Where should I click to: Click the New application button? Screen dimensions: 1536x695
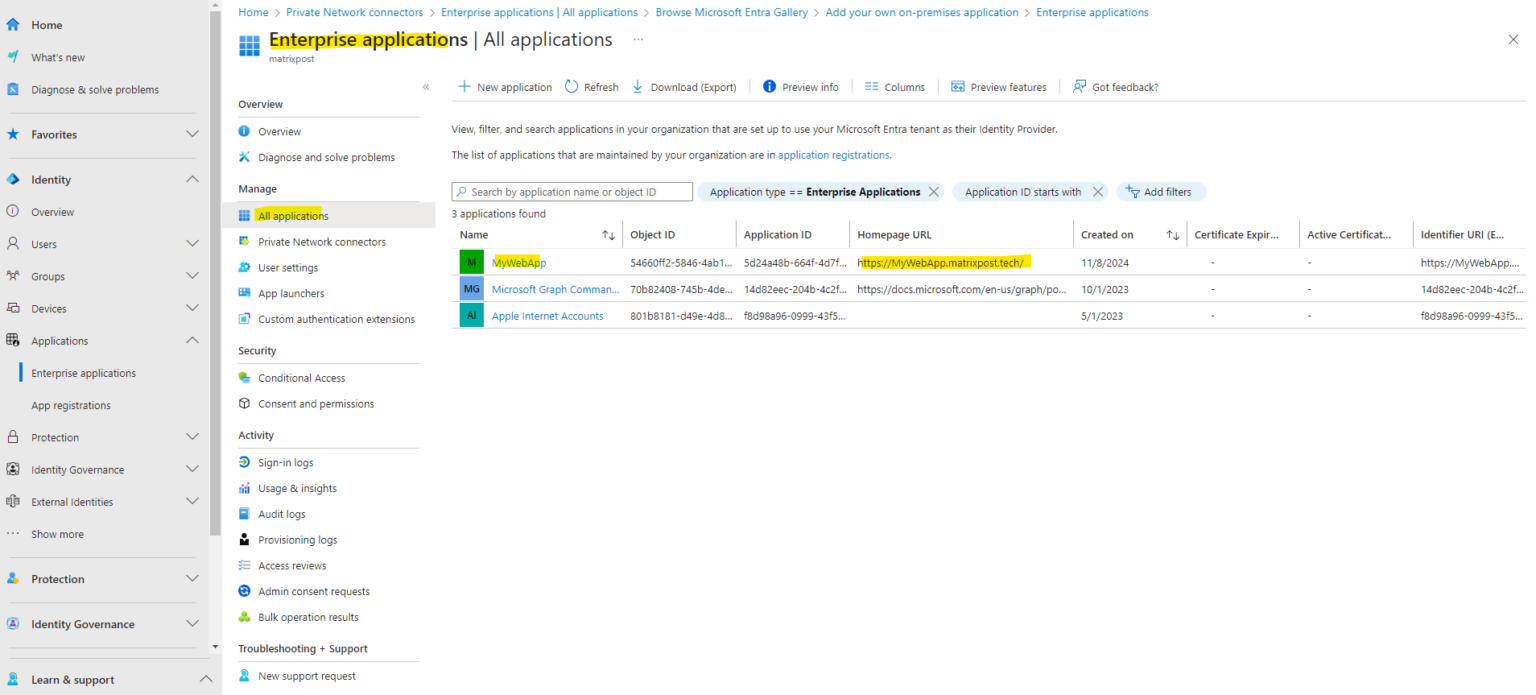tap(505, 87)
